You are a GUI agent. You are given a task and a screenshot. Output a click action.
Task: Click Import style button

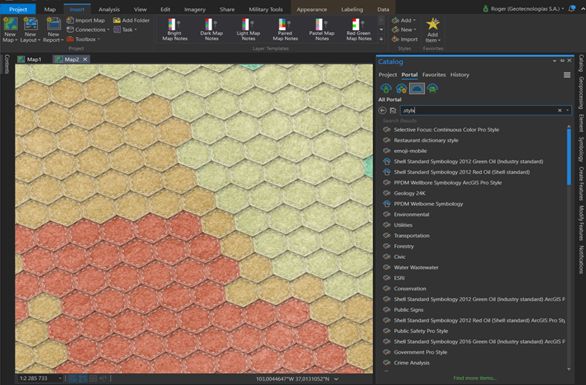pyautogui.click(x=405, y=39)
